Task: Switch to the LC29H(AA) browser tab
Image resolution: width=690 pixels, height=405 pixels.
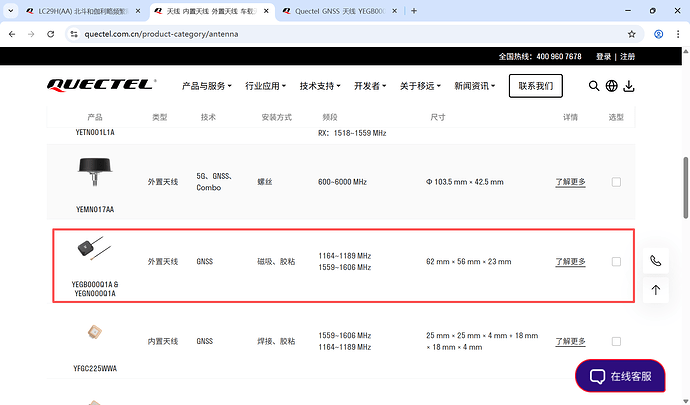Action: click(84, 11)
